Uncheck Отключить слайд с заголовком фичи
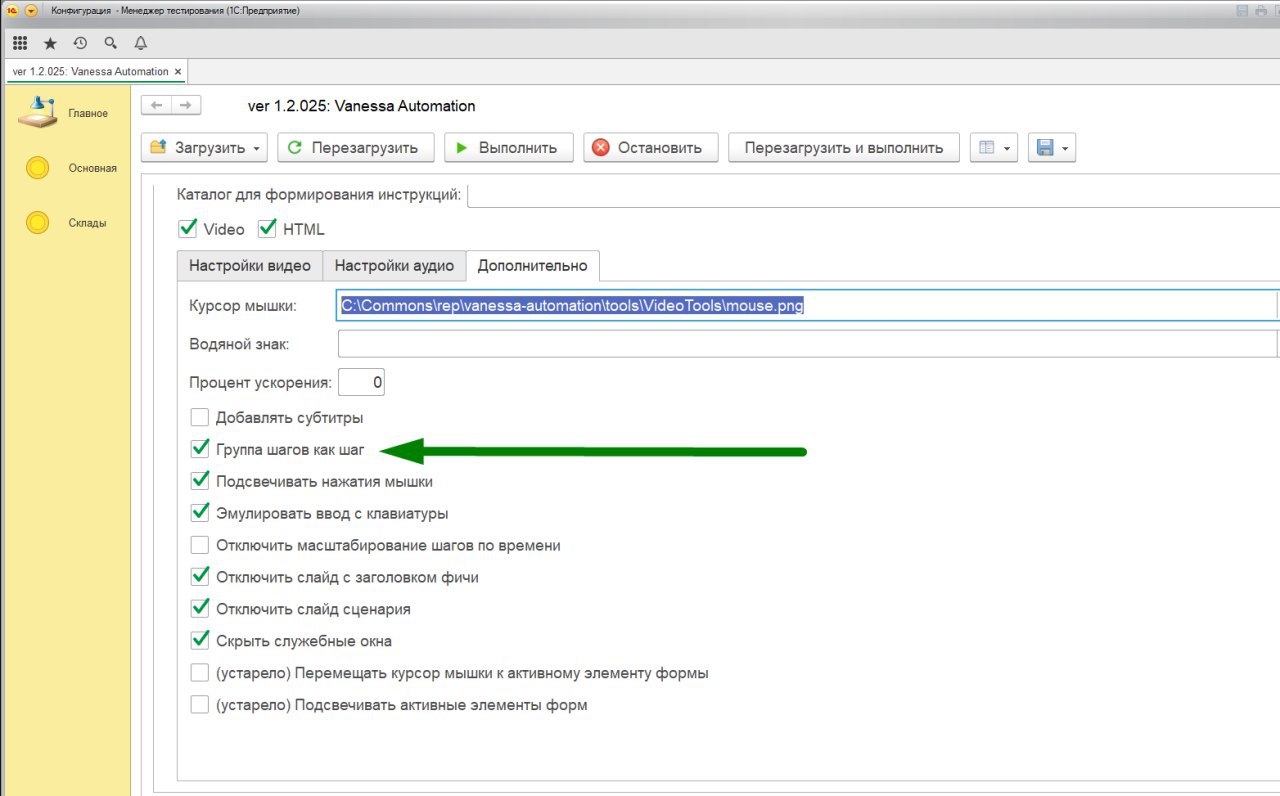 click(200, 577)
